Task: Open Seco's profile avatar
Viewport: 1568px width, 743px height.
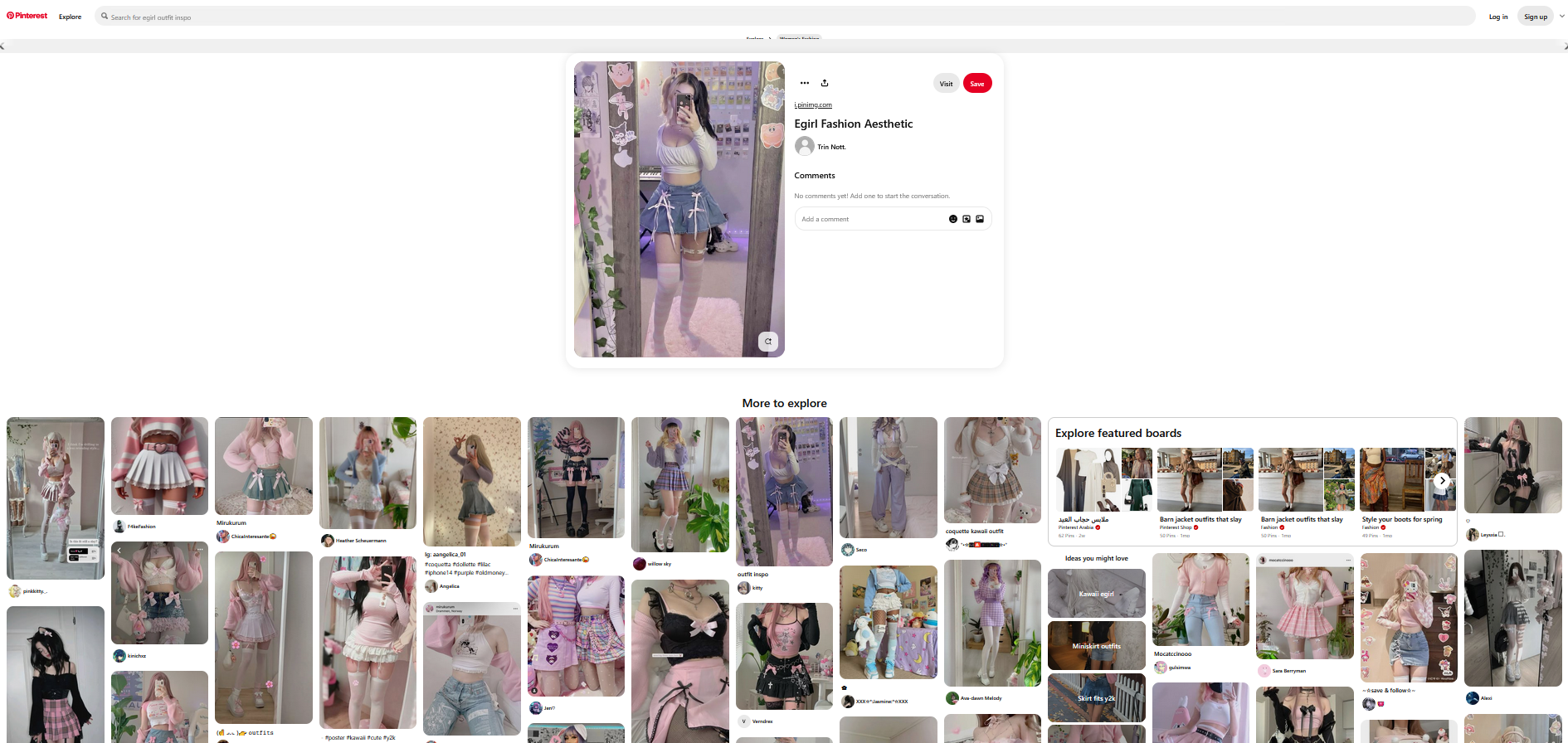Action: pos(848,550)
